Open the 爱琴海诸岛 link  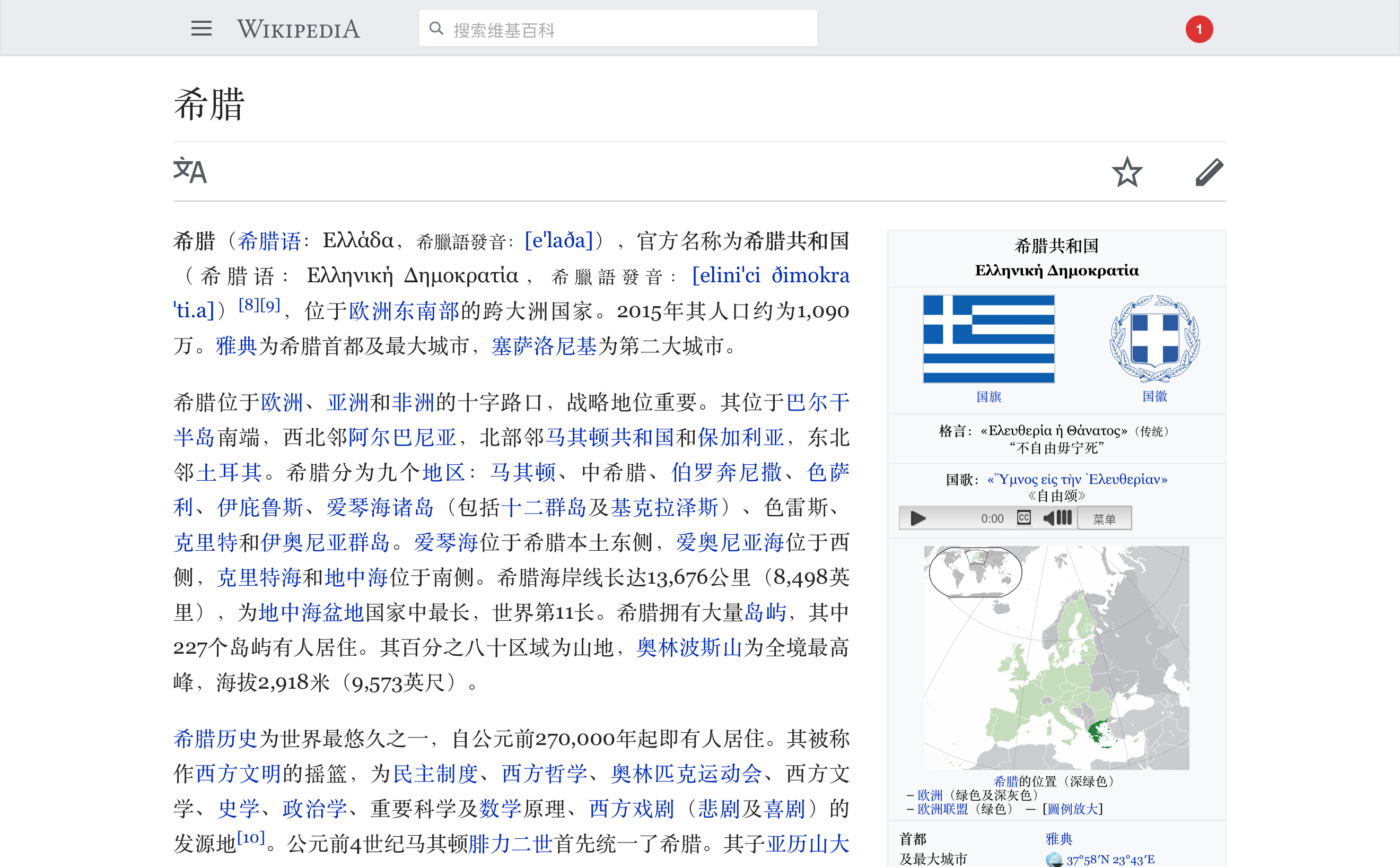coord(380,507)
